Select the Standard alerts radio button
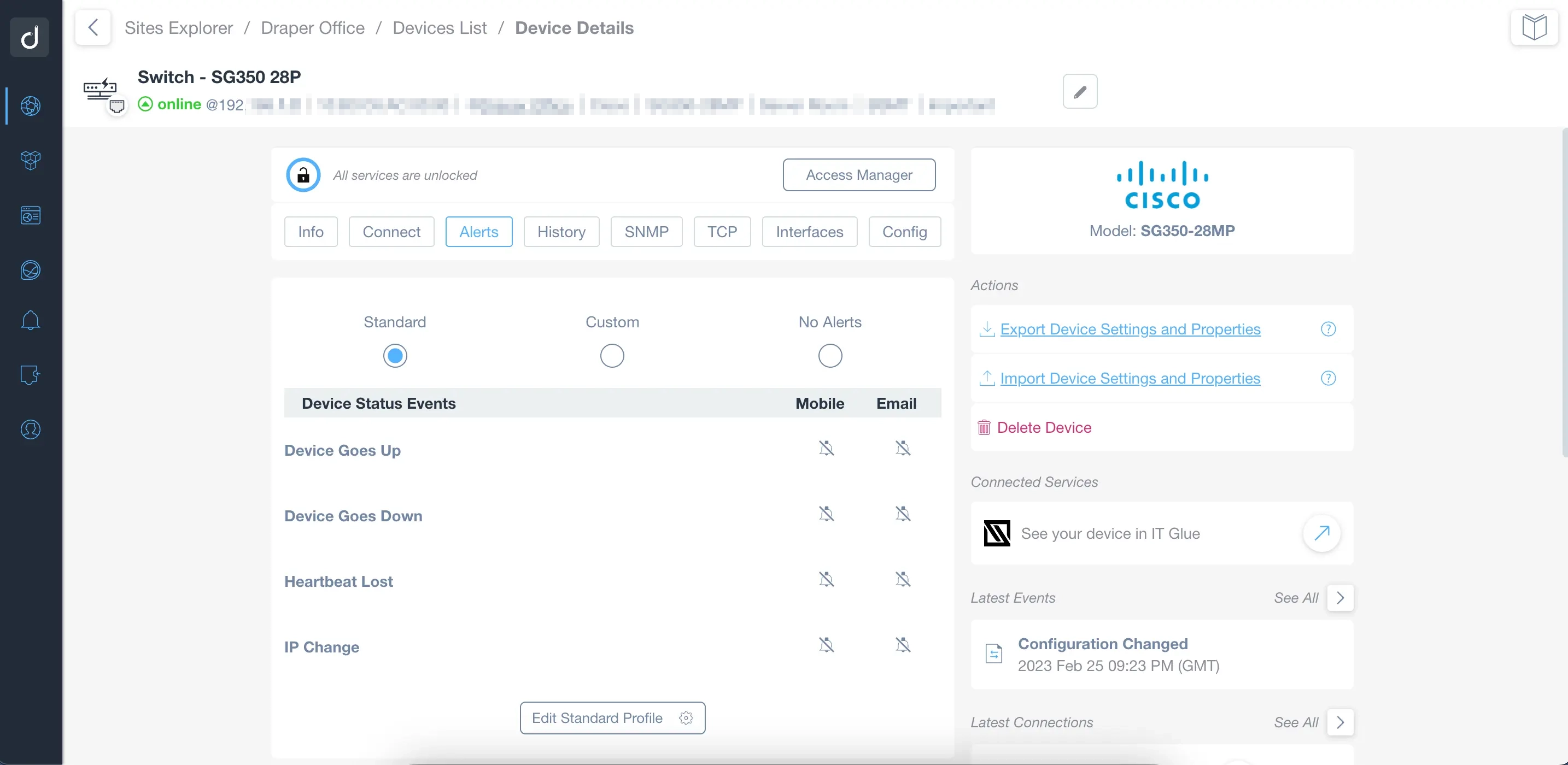The width and height of the screenshot is (1568, 765). [394, 355]
